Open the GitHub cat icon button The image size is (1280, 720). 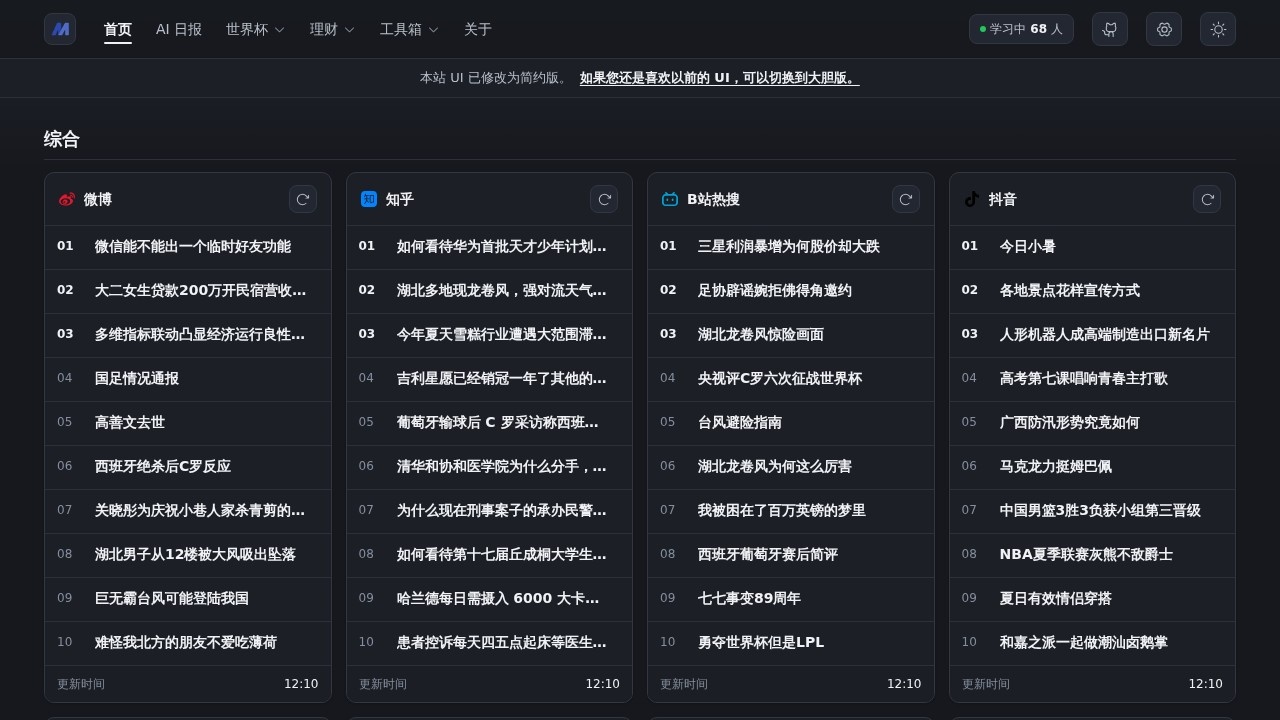coord(1110,29)
